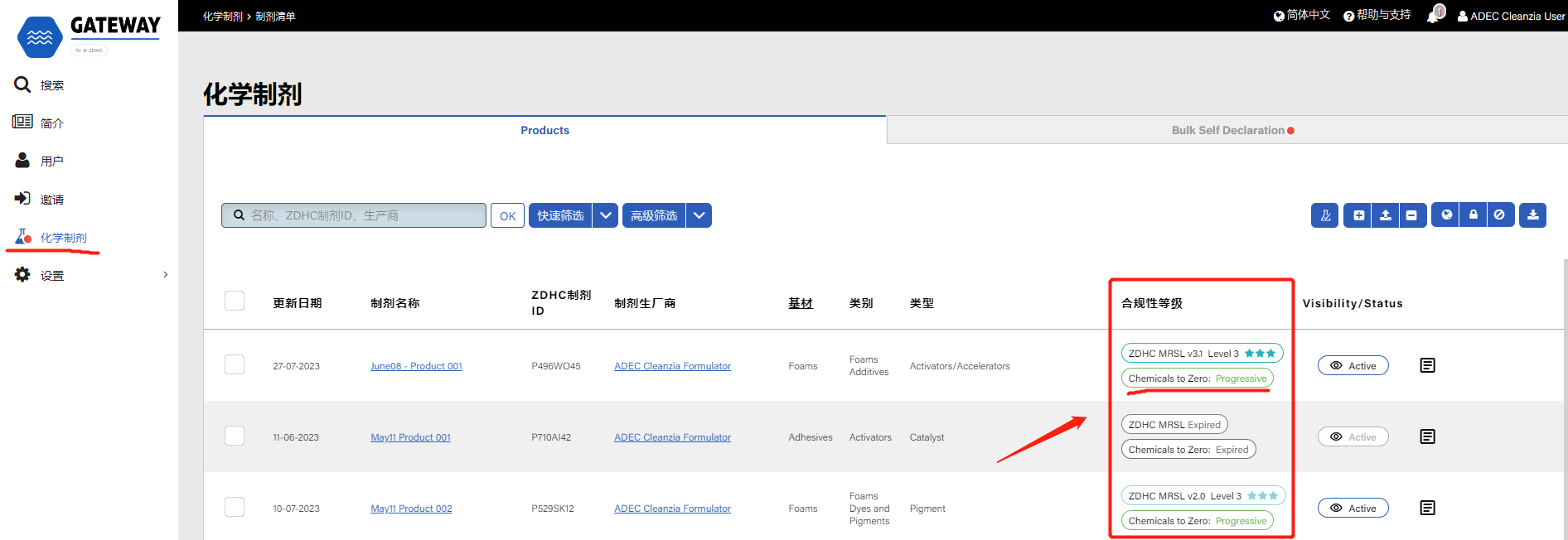Screen dimensions: 1568x540
Task: Expand the 高级筛选 dropdown arrow
Action: pos(699,215)
